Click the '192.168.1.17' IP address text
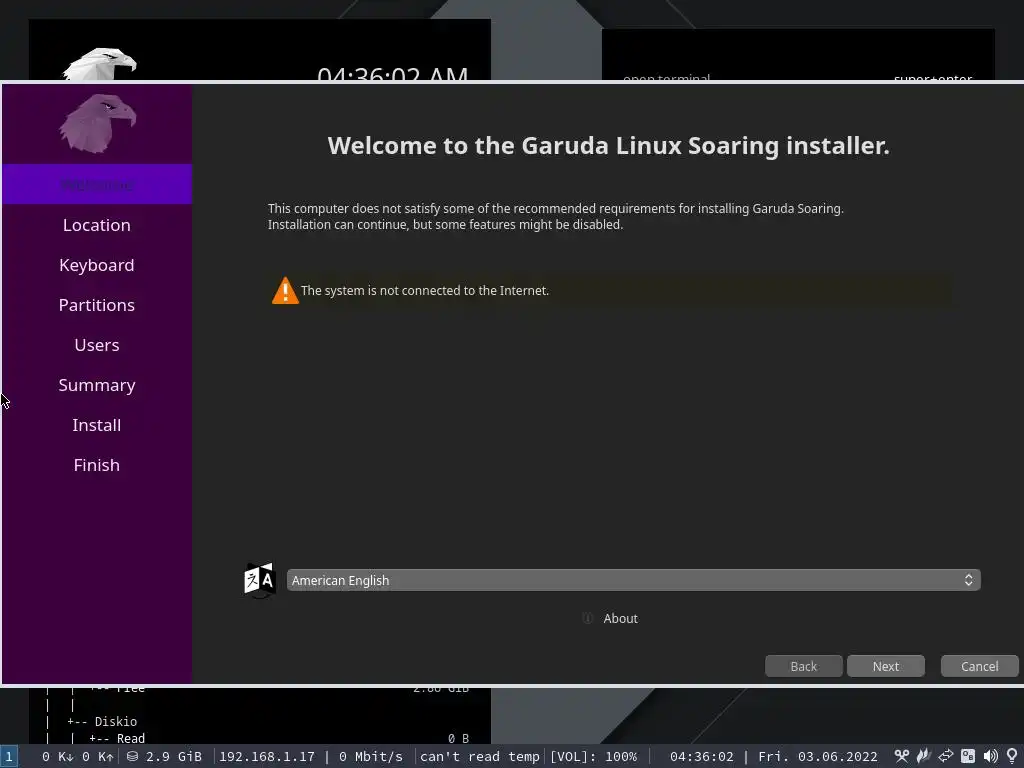The width and height of the screenshot is (1024, 768). (x=266, y=756)
